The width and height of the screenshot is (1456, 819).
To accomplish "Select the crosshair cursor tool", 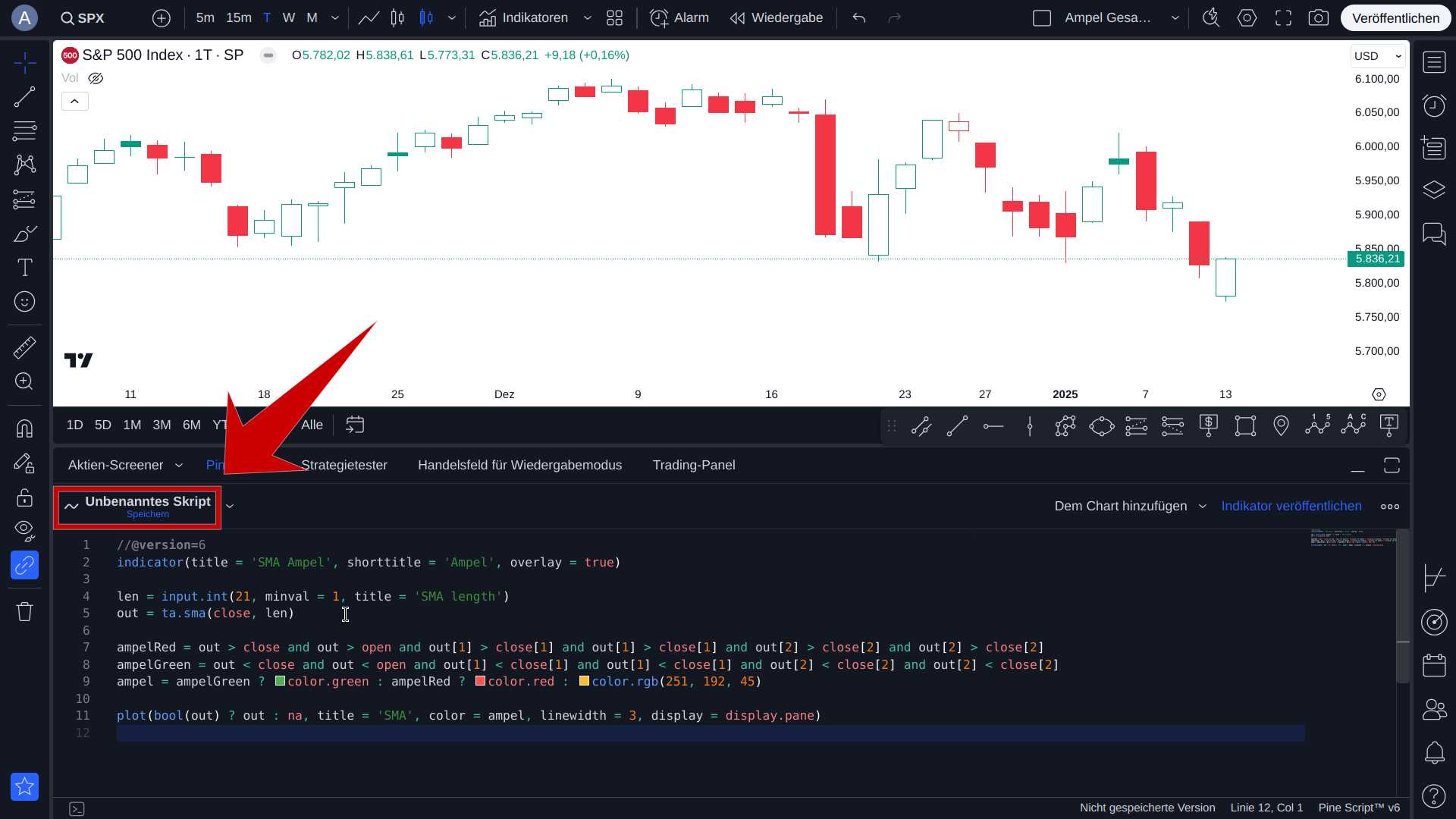I will coord(24,63).
